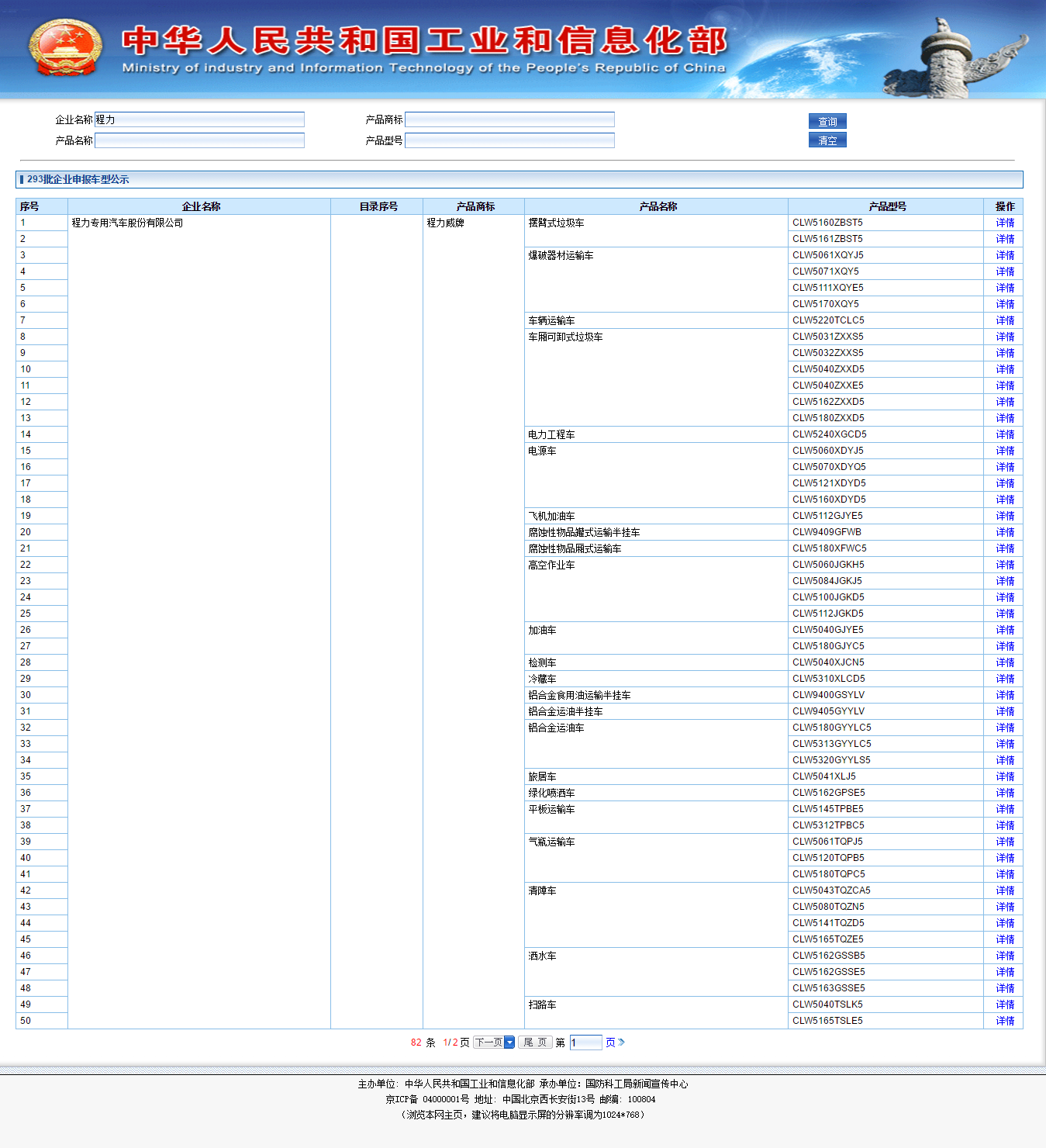
Task: Open 详情 for CLW5162GSSB5
Action: [x=1005, y=956]
